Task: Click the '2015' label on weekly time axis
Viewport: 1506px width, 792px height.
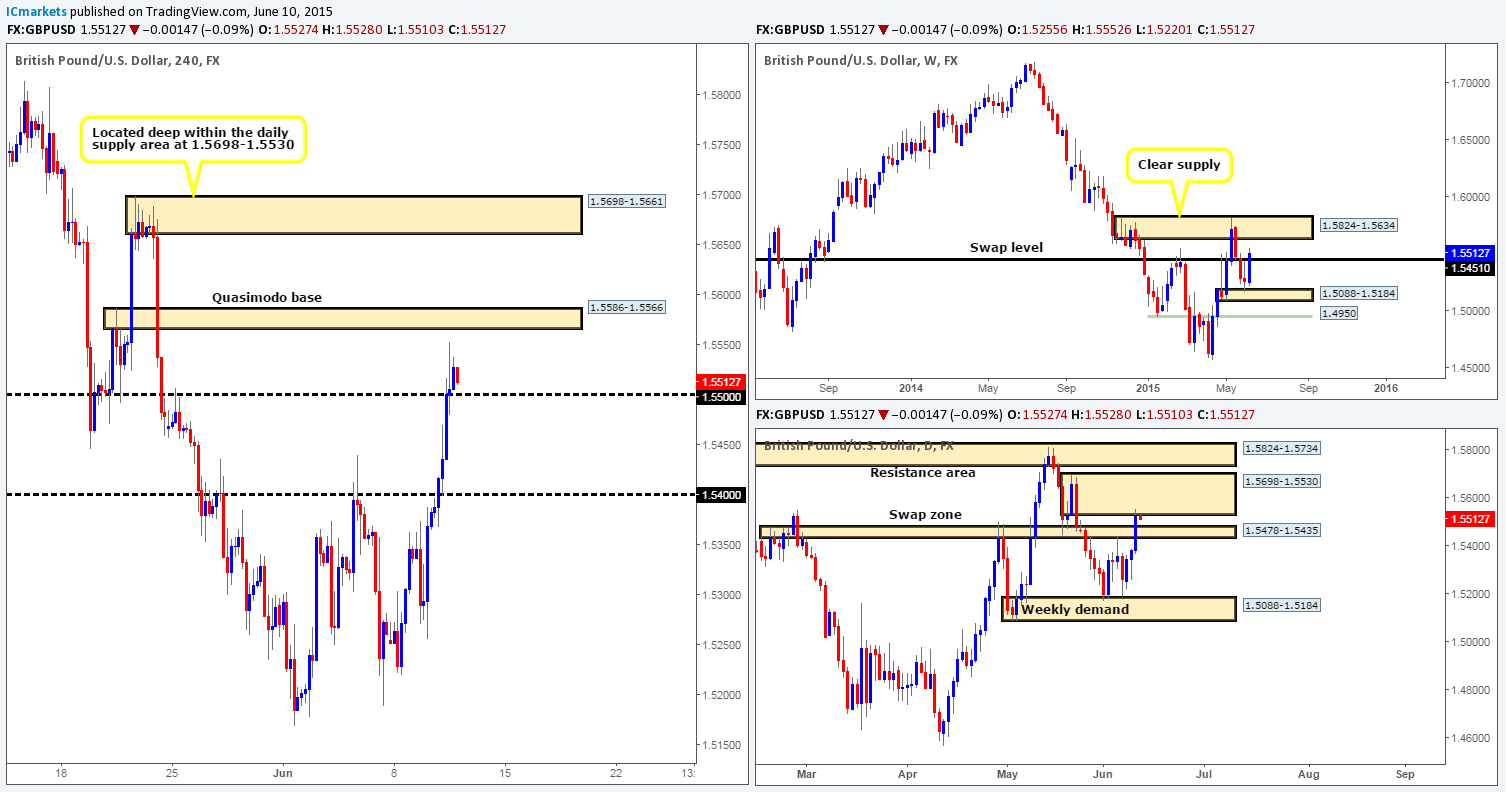Action: [x=1148, y=386]
